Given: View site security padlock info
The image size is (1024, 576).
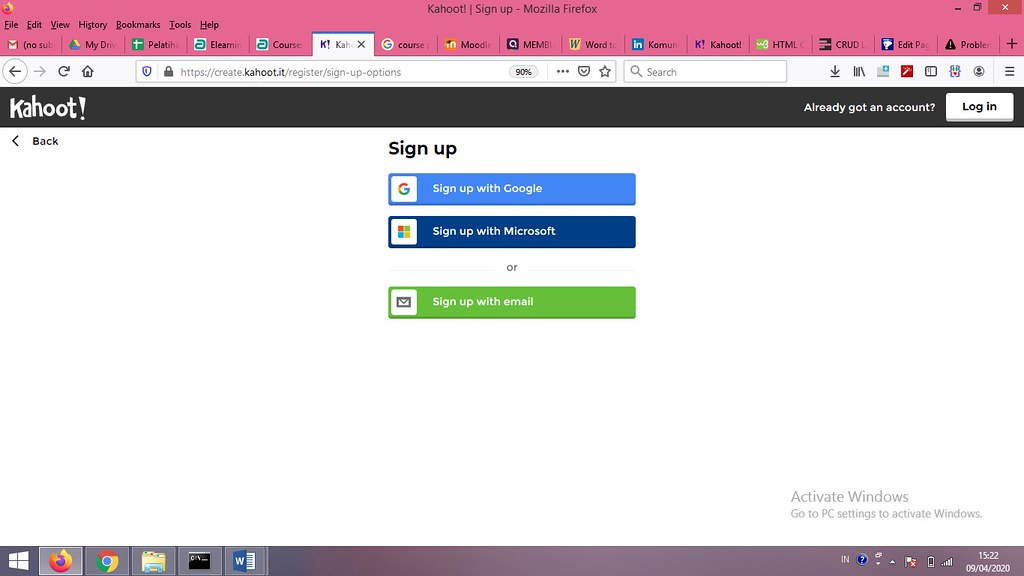Looking at the screenshot, I should (168, 72).
